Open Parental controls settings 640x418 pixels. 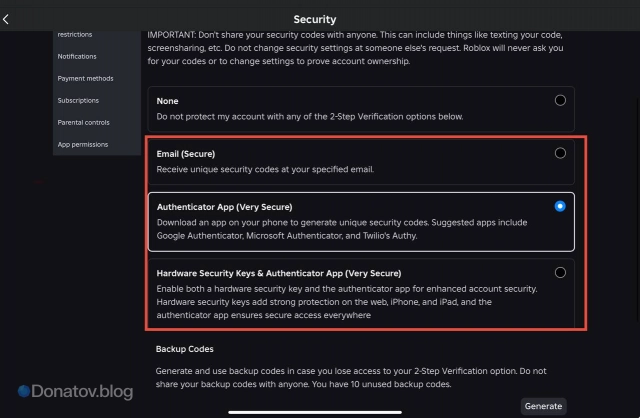(x=84, y=122)
